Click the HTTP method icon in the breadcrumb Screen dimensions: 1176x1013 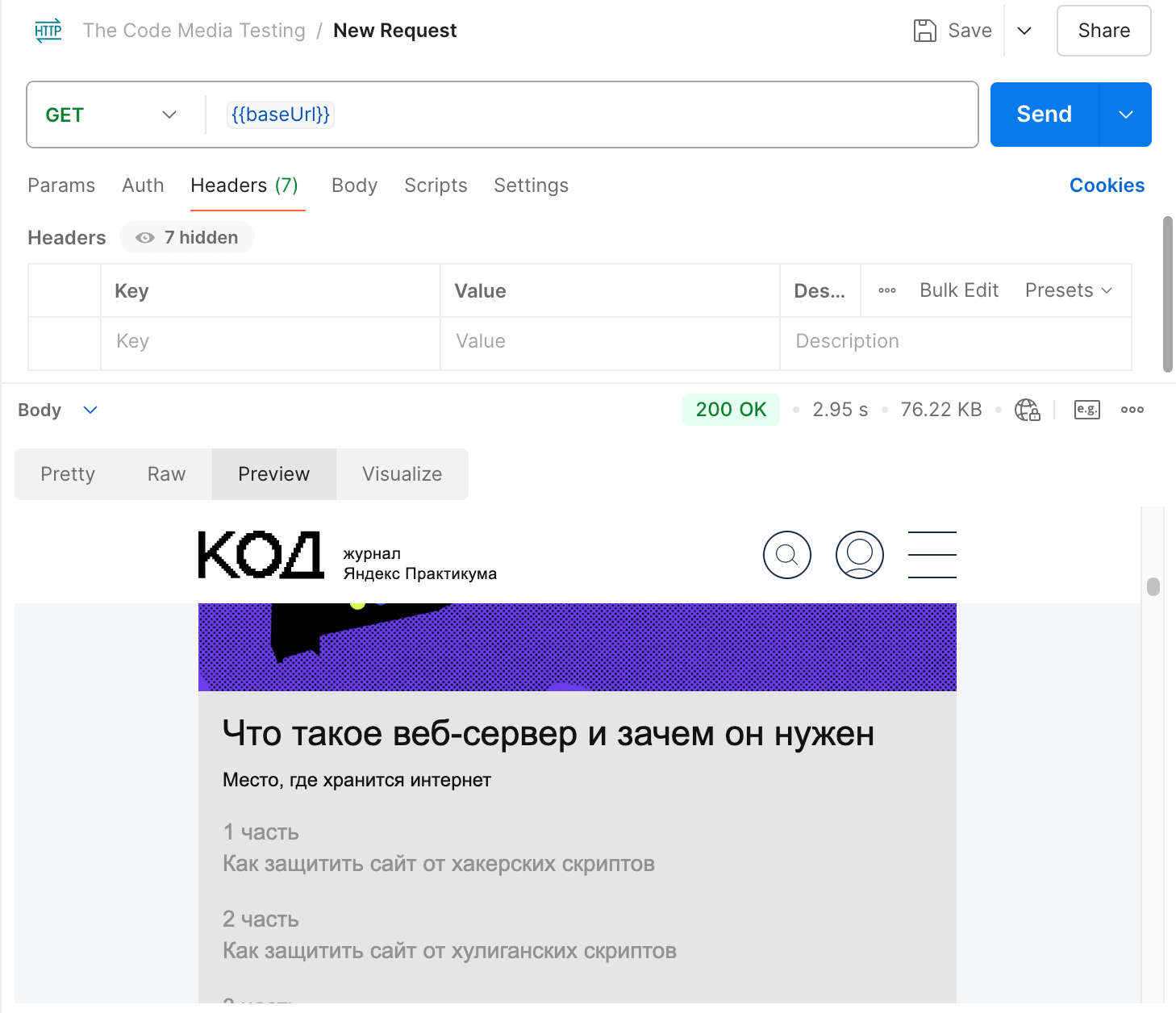click(48, 30)
